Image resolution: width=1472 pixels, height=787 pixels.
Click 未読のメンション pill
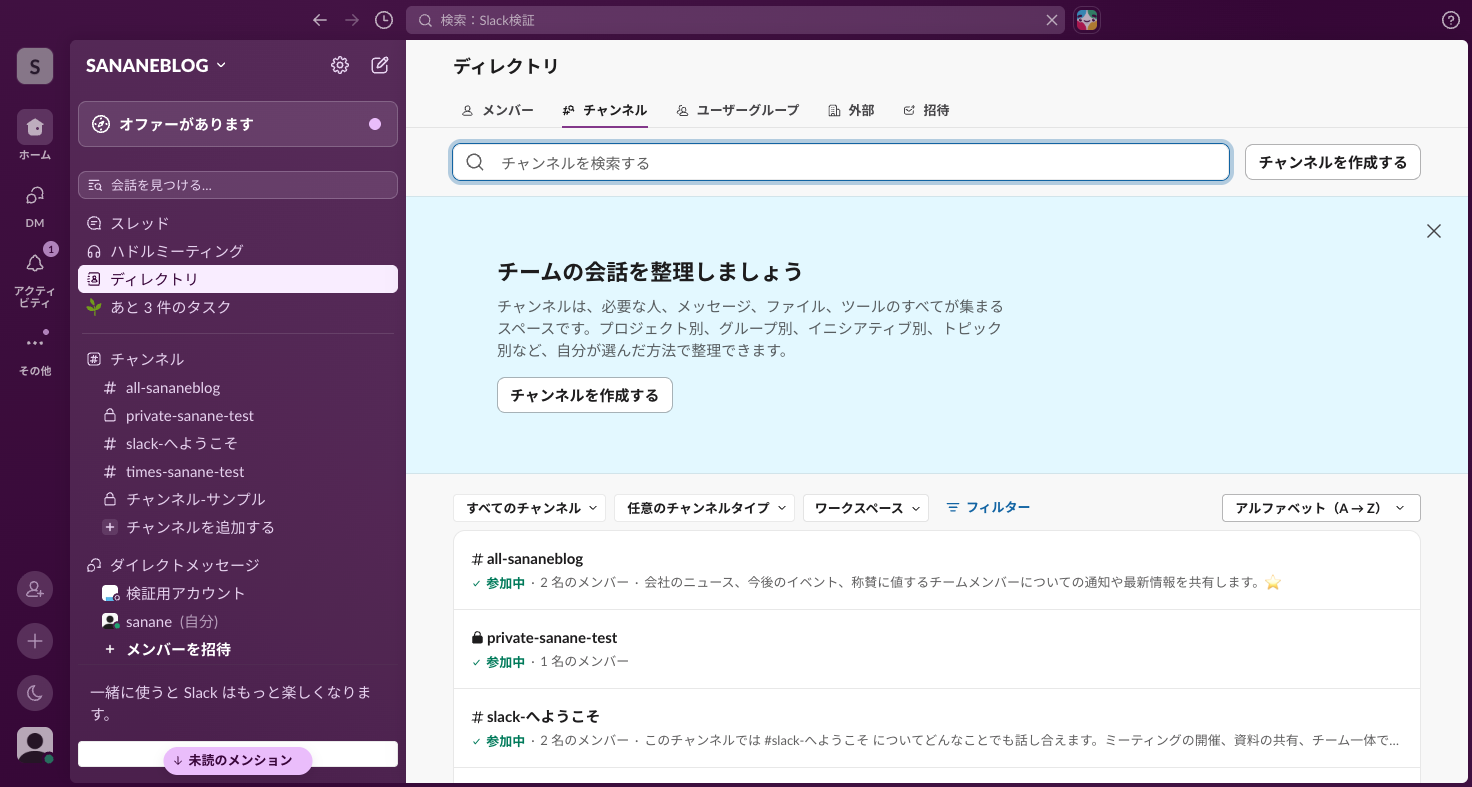pyautogui.click(x=238, y=761)
